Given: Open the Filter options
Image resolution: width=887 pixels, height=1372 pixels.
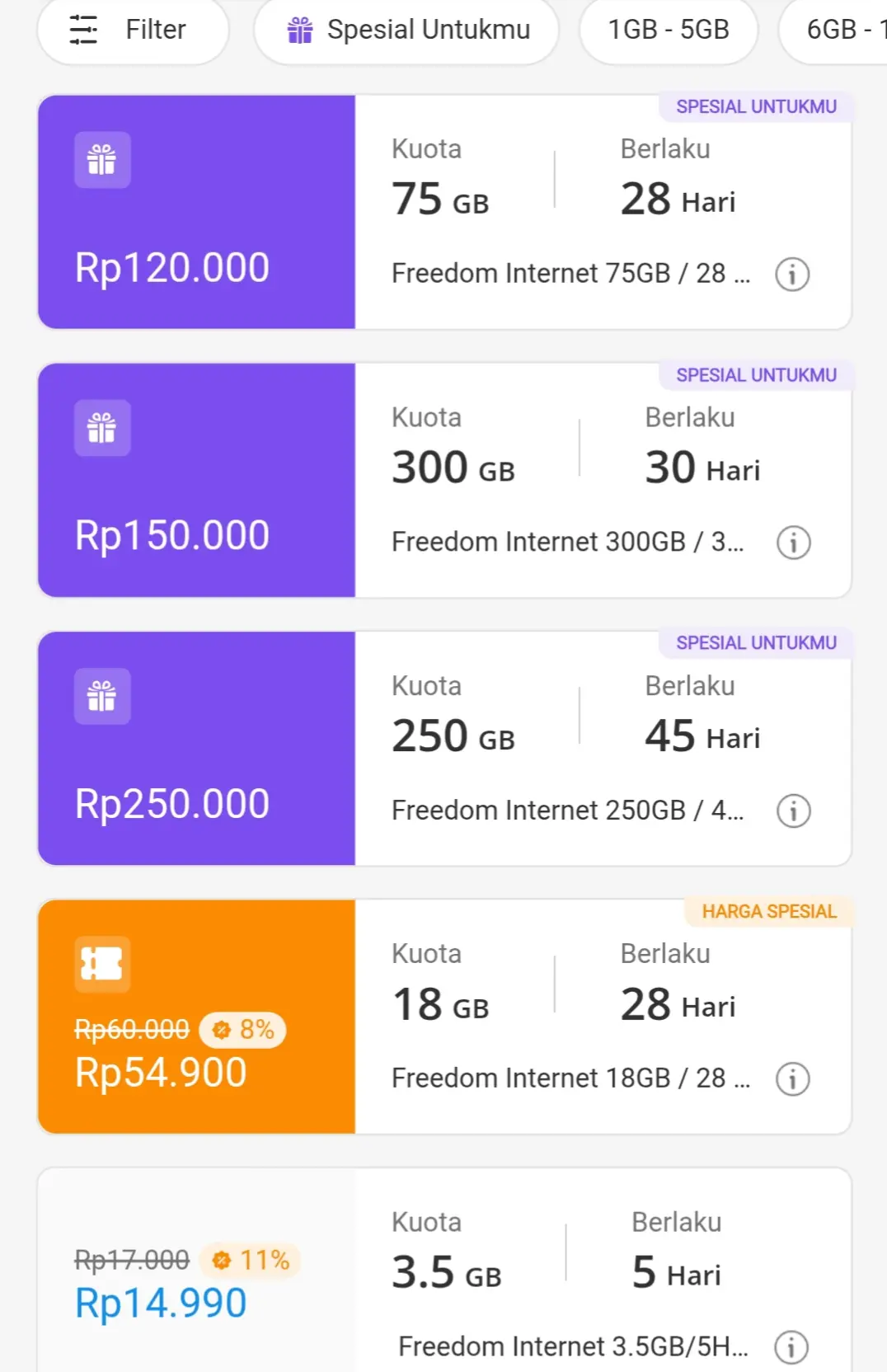Looking at the screenshot, I should pyautogui.click(x=132, y=31).
